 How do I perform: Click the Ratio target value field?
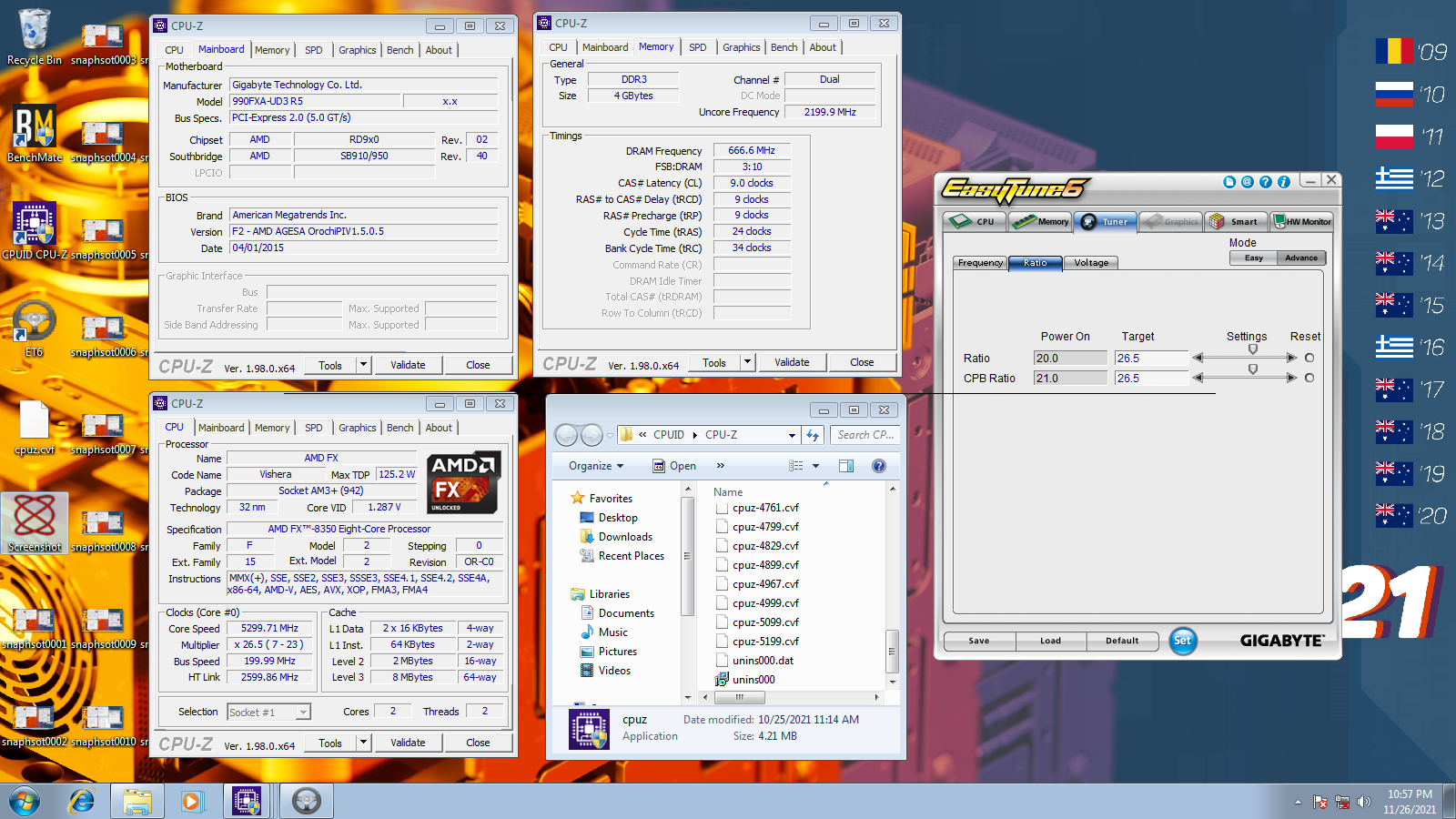[1151, 358]
